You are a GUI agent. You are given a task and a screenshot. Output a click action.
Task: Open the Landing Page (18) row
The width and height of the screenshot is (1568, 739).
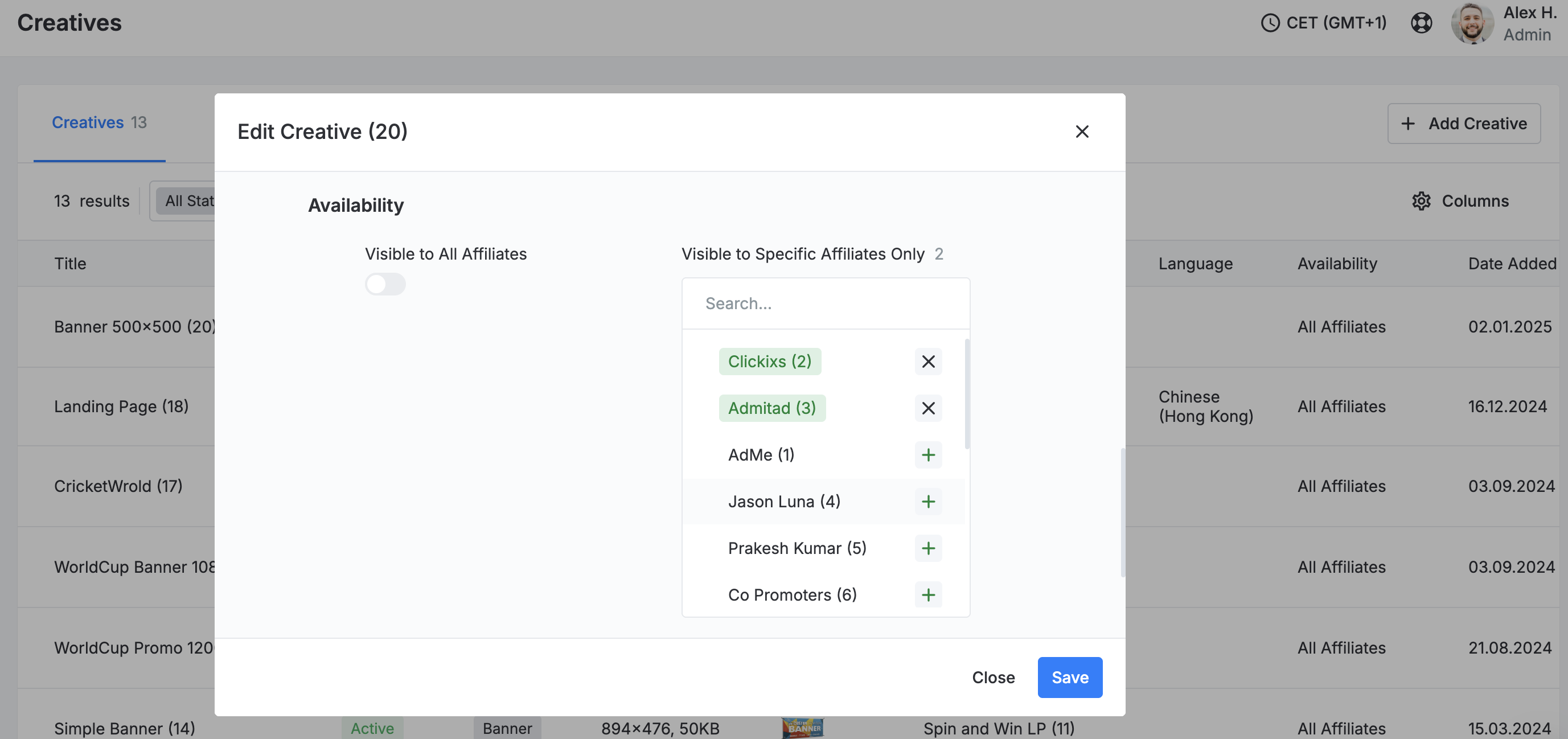121,406
